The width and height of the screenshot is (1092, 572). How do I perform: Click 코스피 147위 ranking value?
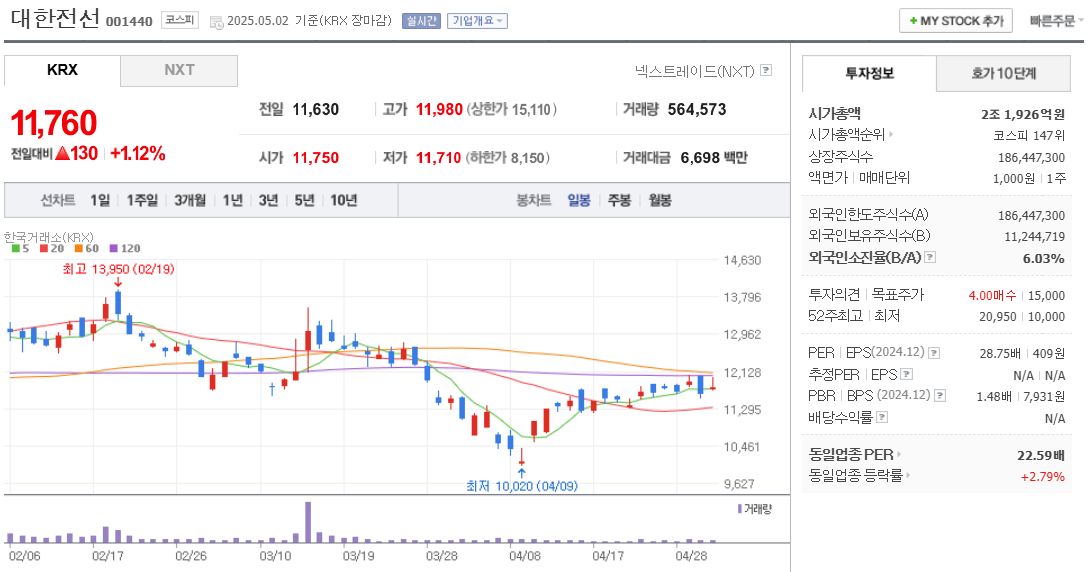coord(1029,135)
